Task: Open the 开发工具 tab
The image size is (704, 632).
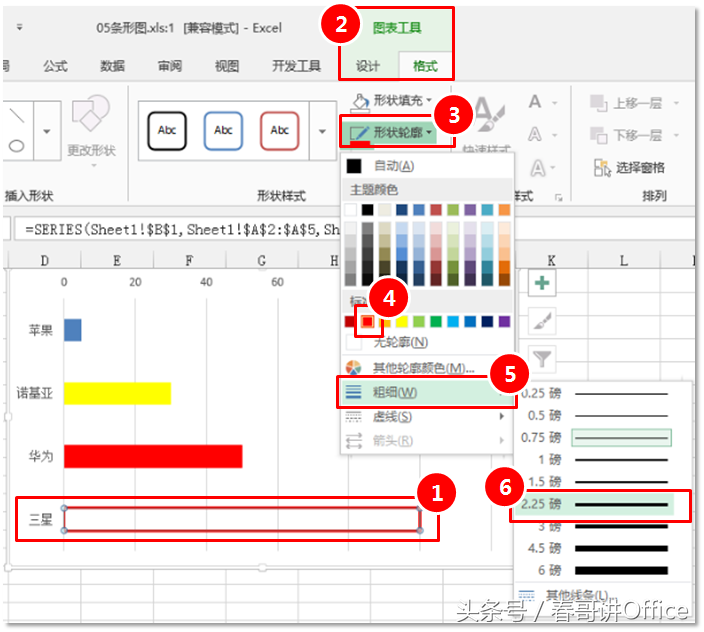Action: click(296, 66)
